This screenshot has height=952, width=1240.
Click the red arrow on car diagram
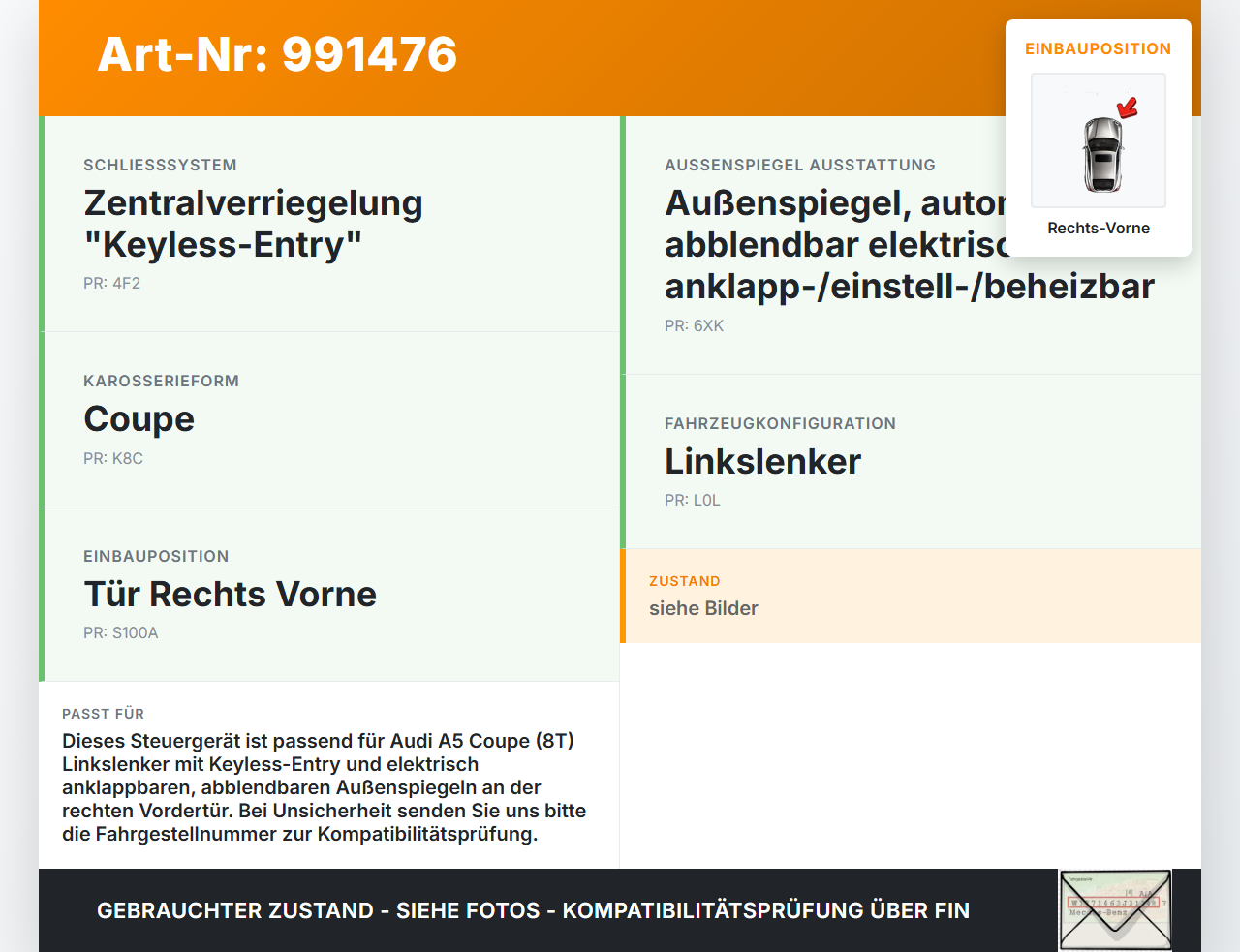pos(1128,107)
